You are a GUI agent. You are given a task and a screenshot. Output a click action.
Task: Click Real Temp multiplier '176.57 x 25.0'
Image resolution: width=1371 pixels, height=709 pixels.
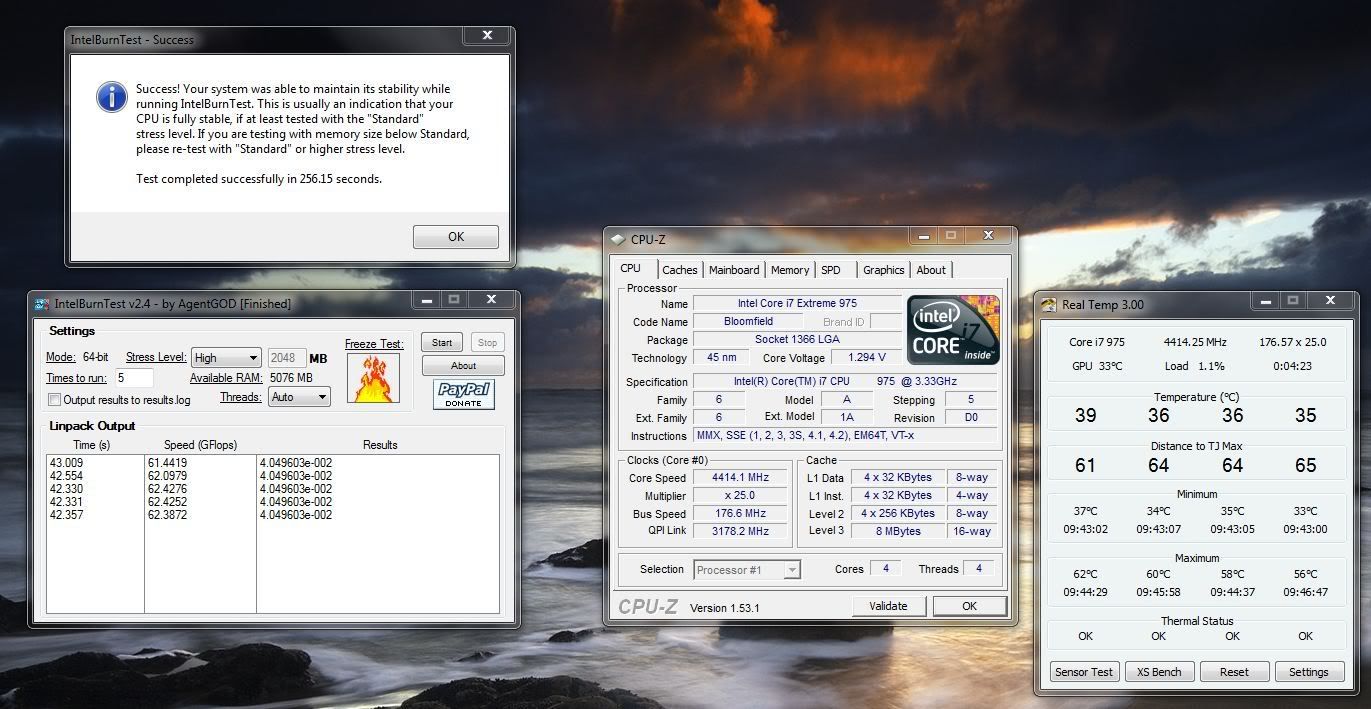1292,342
